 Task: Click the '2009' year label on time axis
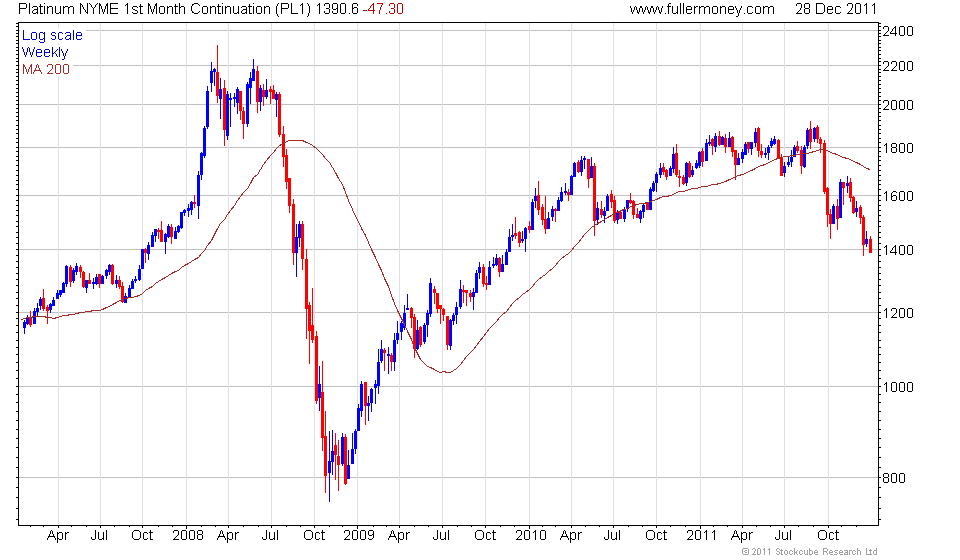coord(359,536)
